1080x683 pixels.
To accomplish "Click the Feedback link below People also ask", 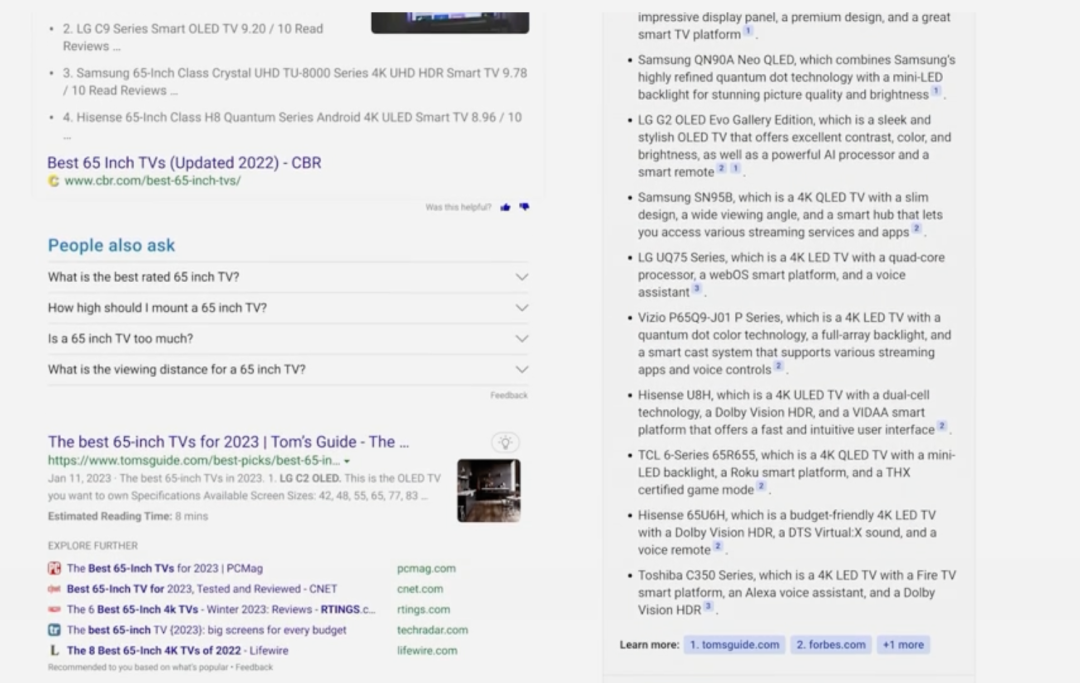I will (x=508, y=395).
